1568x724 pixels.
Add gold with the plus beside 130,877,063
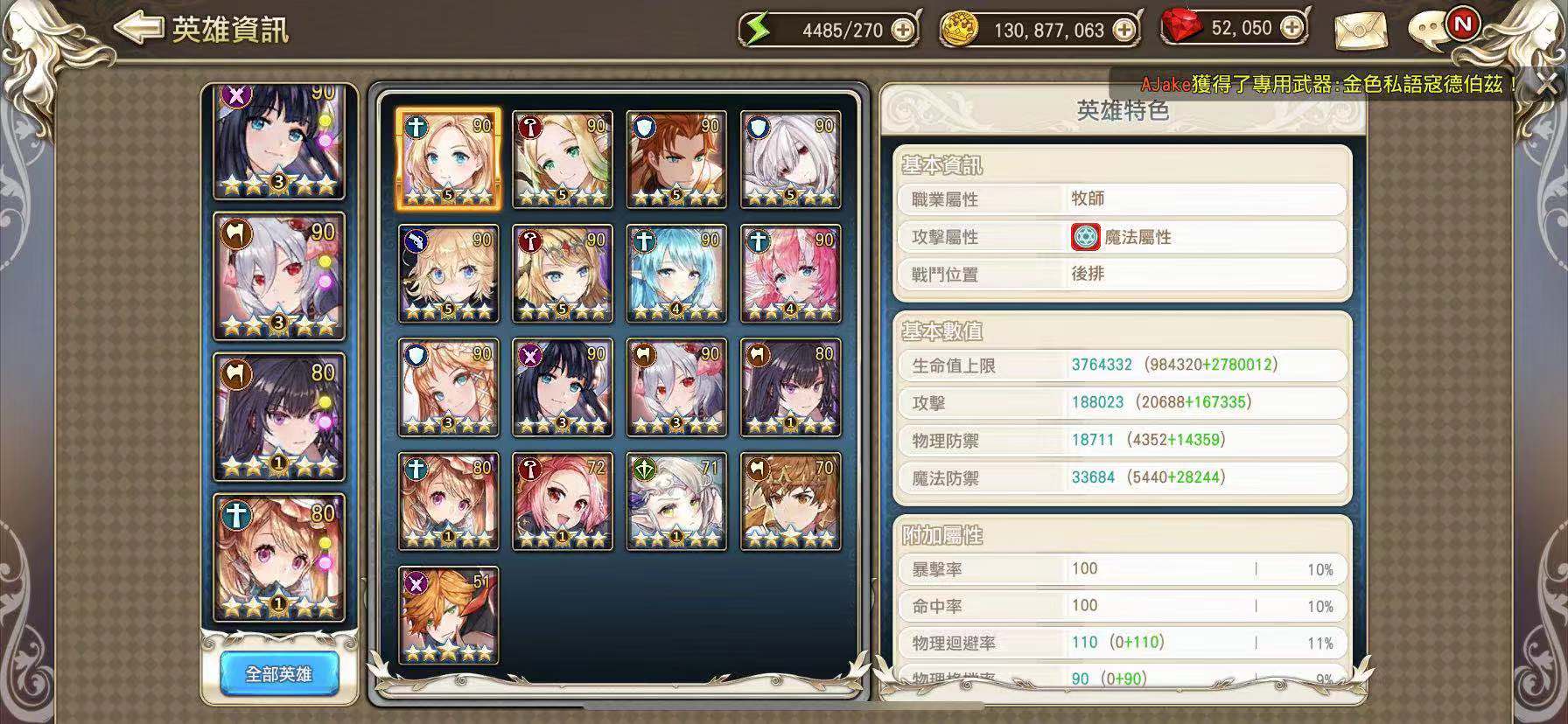1124,31
